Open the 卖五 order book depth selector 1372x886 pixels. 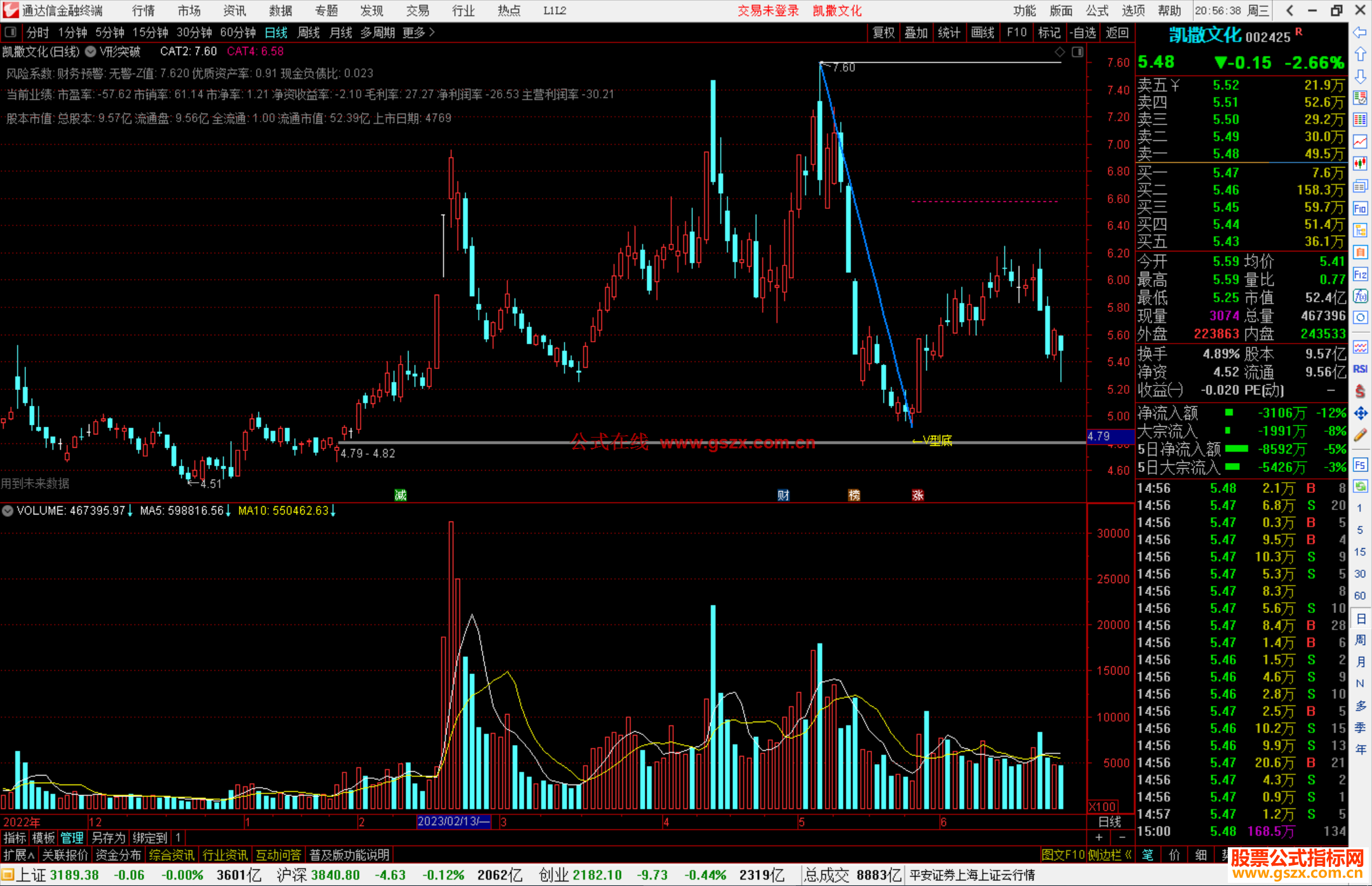pos(1159,85)
